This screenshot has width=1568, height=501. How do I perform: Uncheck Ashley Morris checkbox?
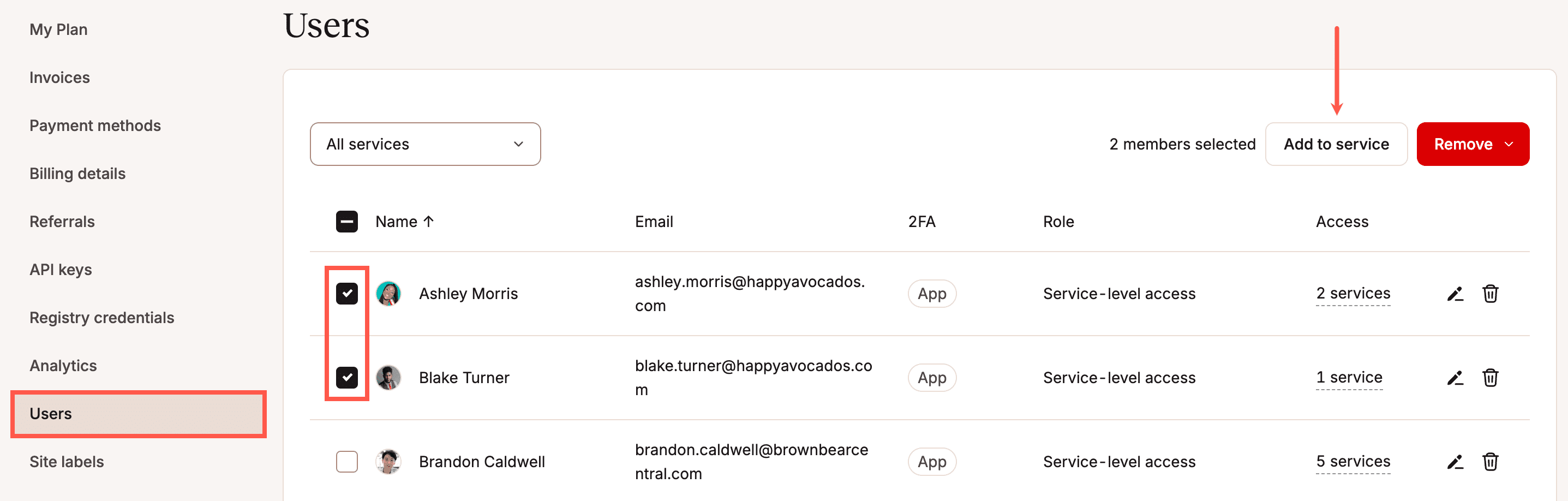pos(347,294)
